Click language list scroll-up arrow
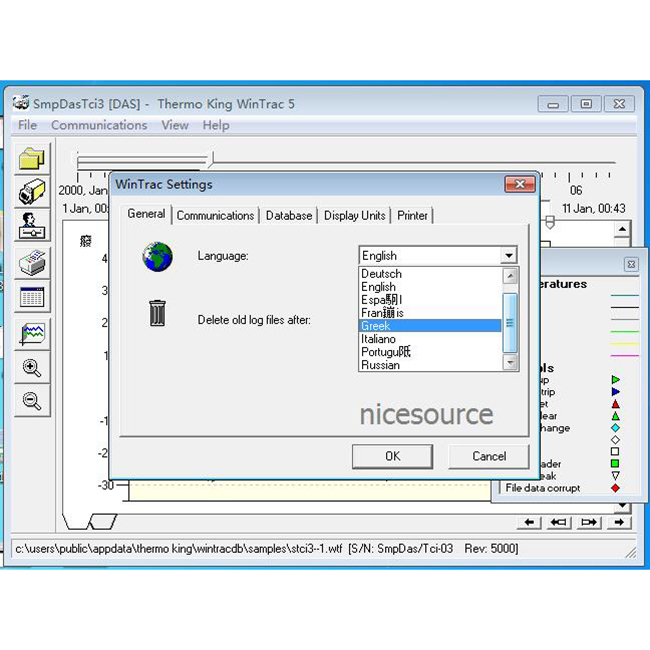The image size is (650, 650). tap(510, 276)
